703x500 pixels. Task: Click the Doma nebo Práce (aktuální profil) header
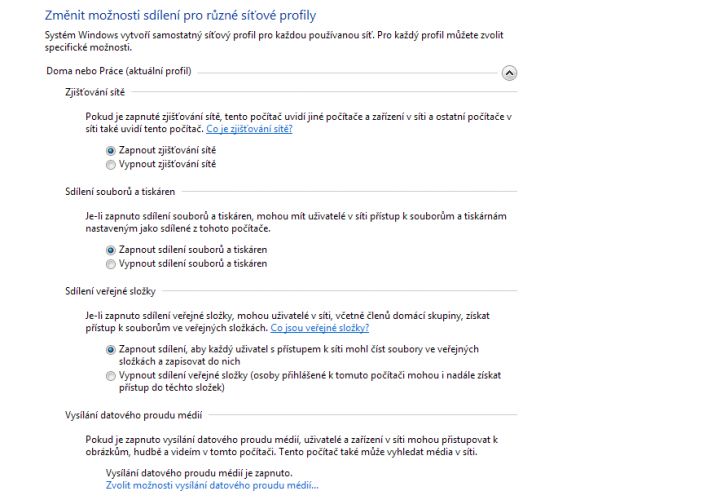[119, 71]
